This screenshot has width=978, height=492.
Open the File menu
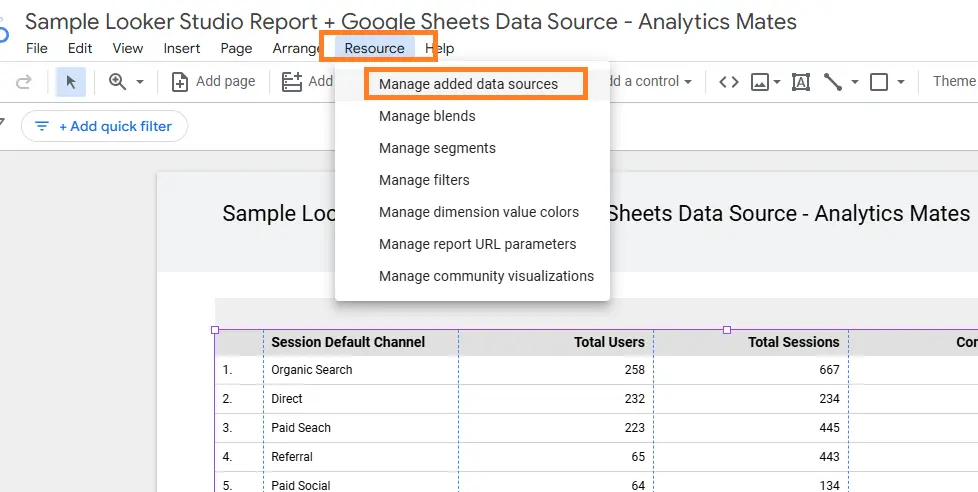pos(37,48)
